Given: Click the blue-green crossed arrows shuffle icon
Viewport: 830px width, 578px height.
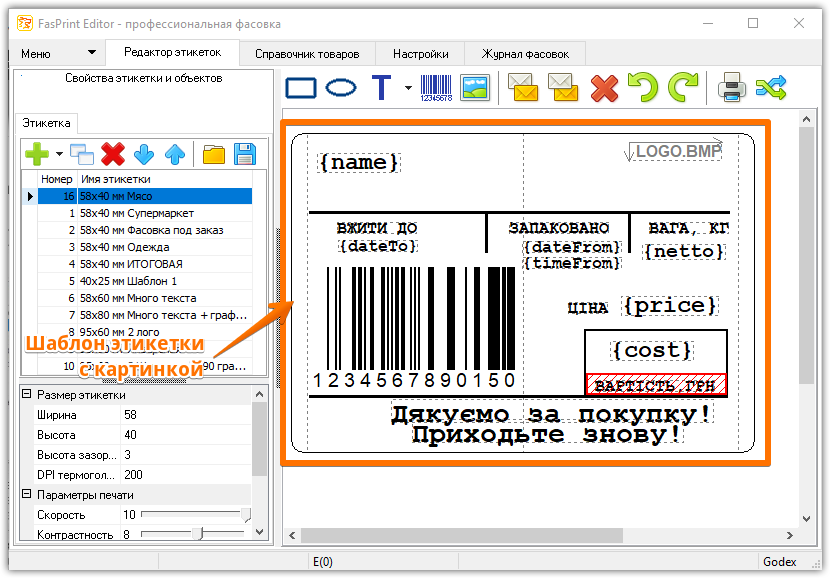Looking at the screenshot, I should point(771,88).
